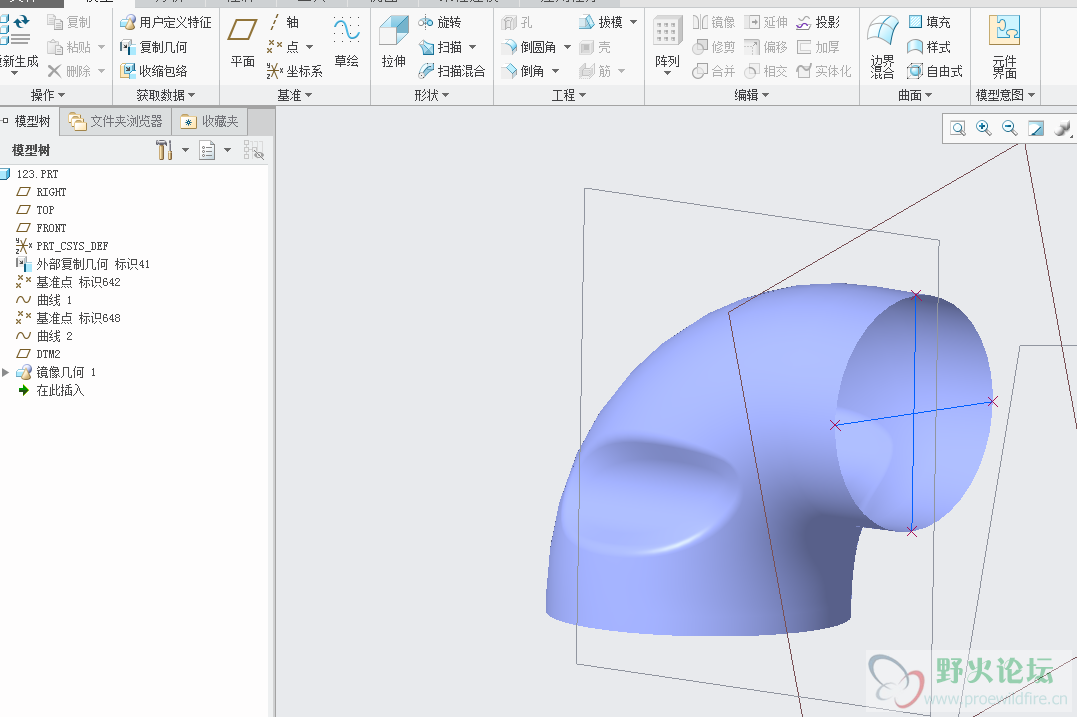This screenshot has height=717, width=1077.
Task: Open the 工程 group dropdown
Action: click(x=569, y=95)
